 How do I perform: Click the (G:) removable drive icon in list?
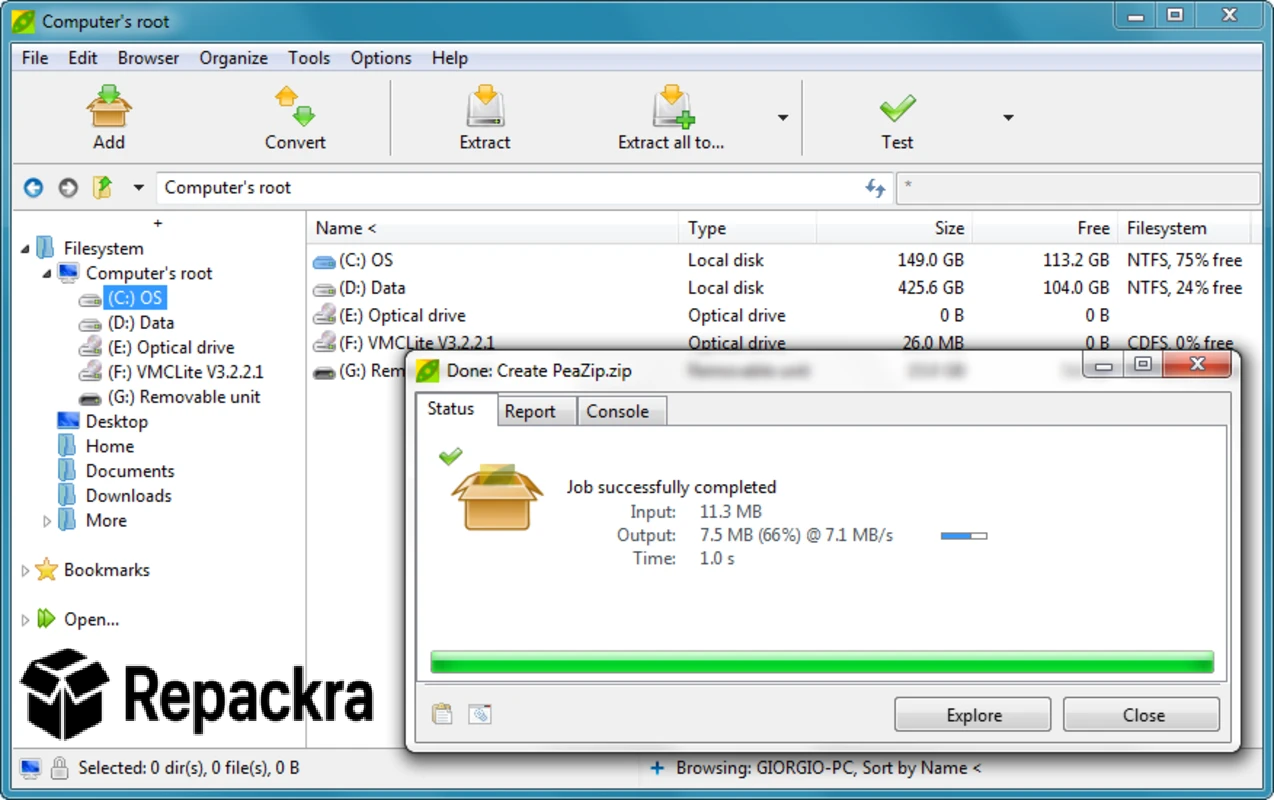pyautogui.click(x=324, y=373)
